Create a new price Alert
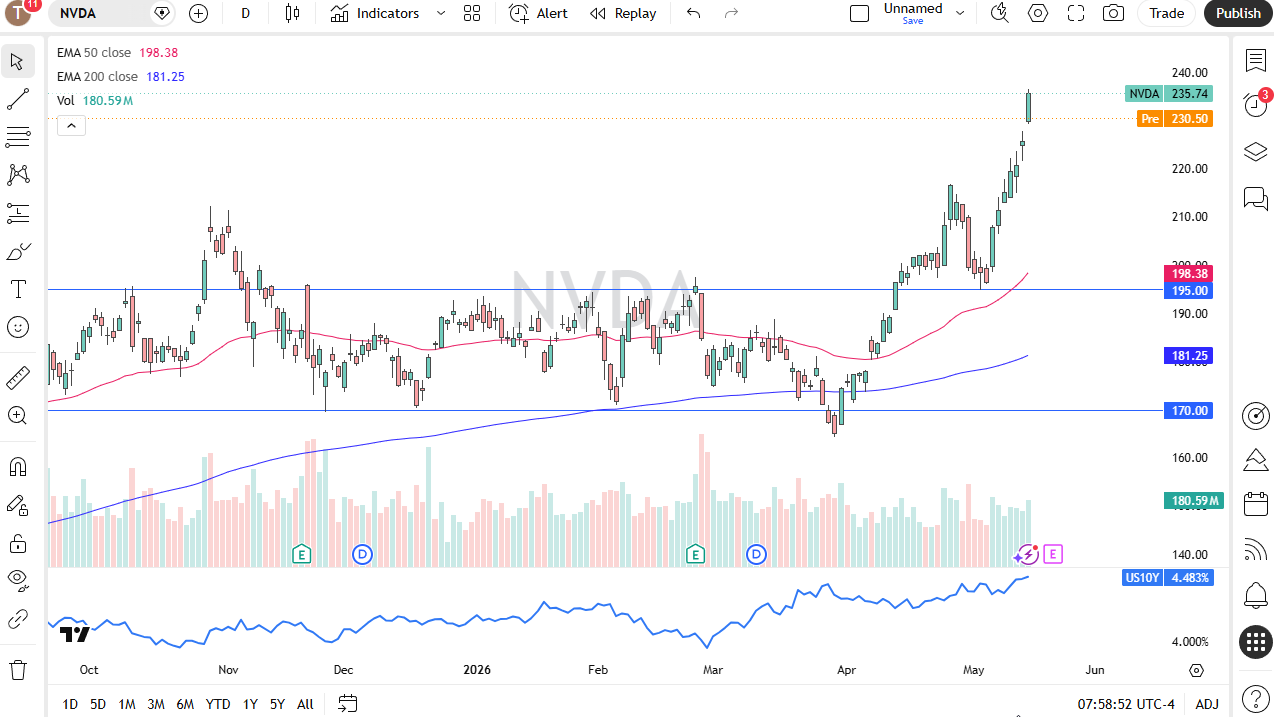The image size is (1274, 717). [538, 13]
